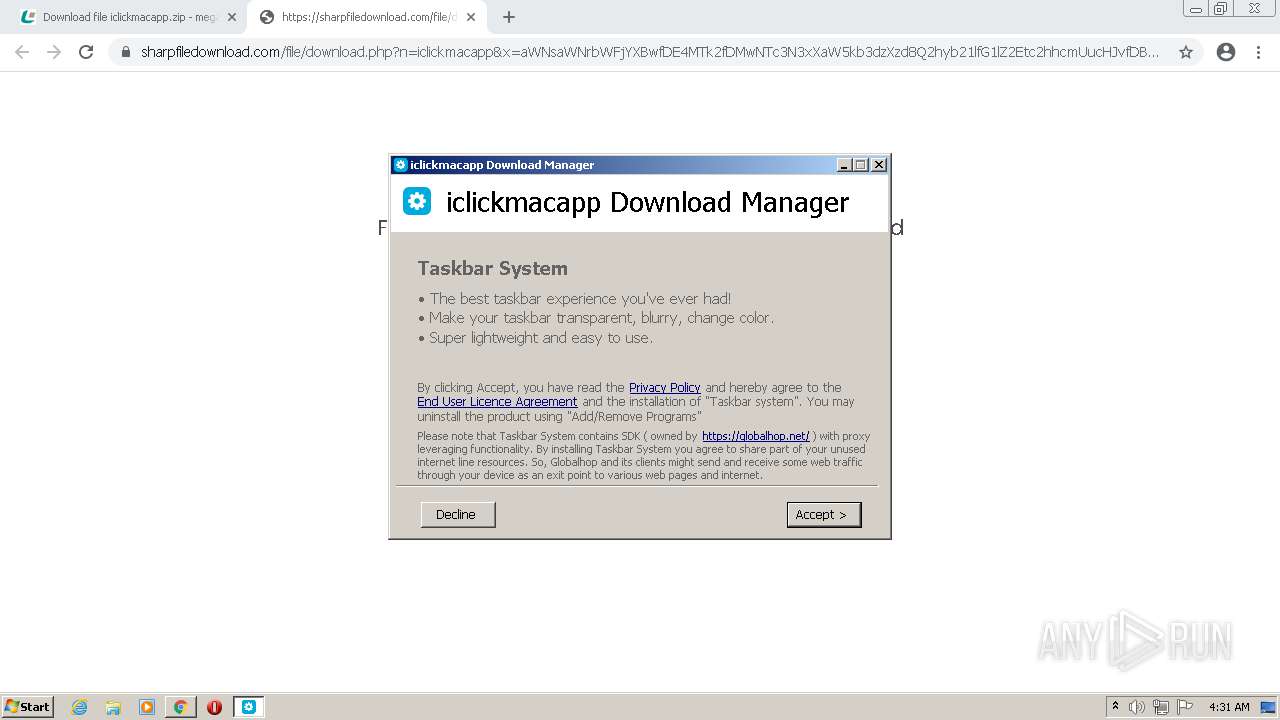Open End User Licence Agreement link

click(x=497, y=402)
